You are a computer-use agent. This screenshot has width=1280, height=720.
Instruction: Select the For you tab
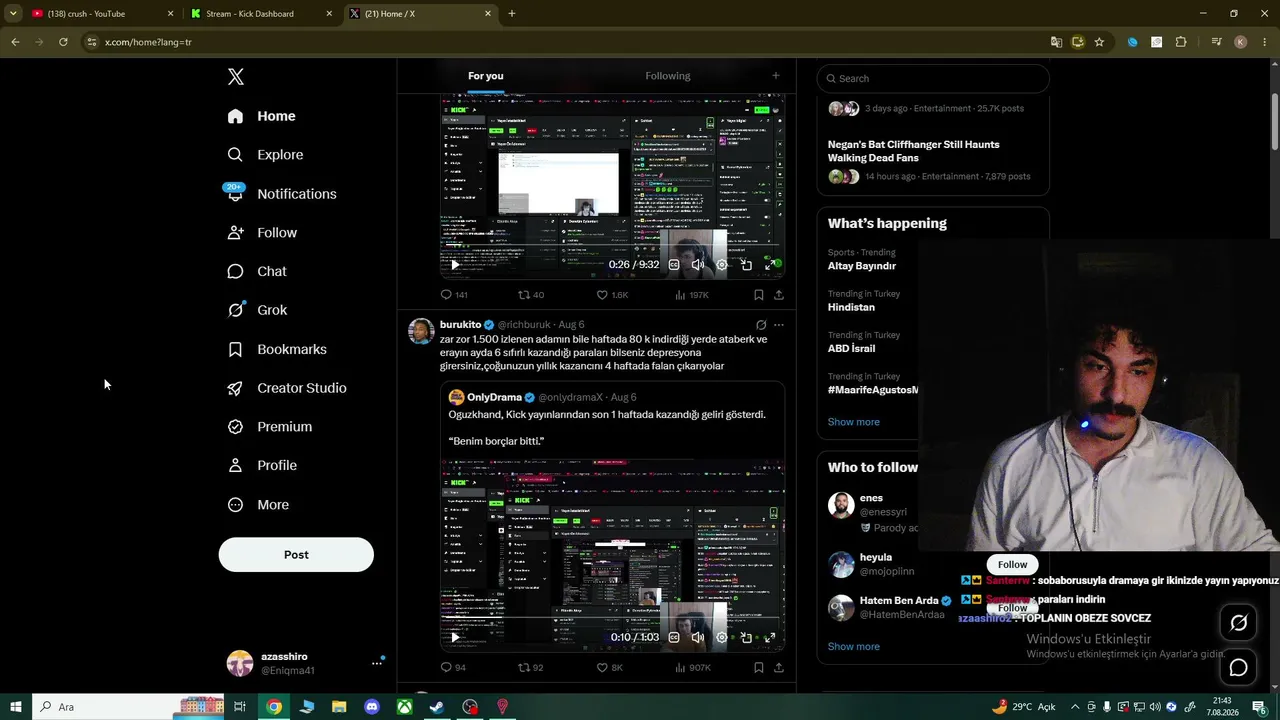[x=486, y=76]
